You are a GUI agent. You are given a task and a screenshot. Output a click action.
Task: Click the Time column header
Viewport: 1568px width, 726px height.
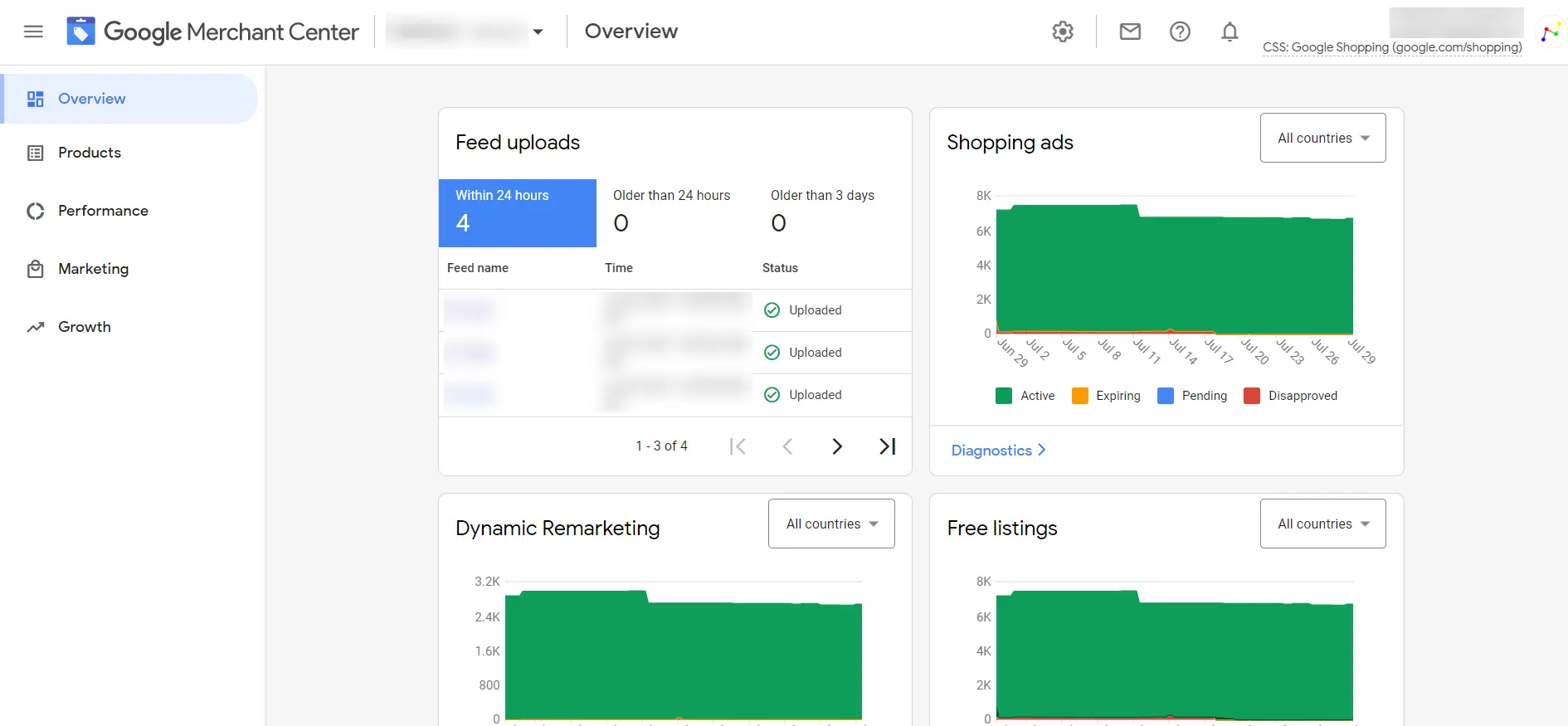pos(619,268)
